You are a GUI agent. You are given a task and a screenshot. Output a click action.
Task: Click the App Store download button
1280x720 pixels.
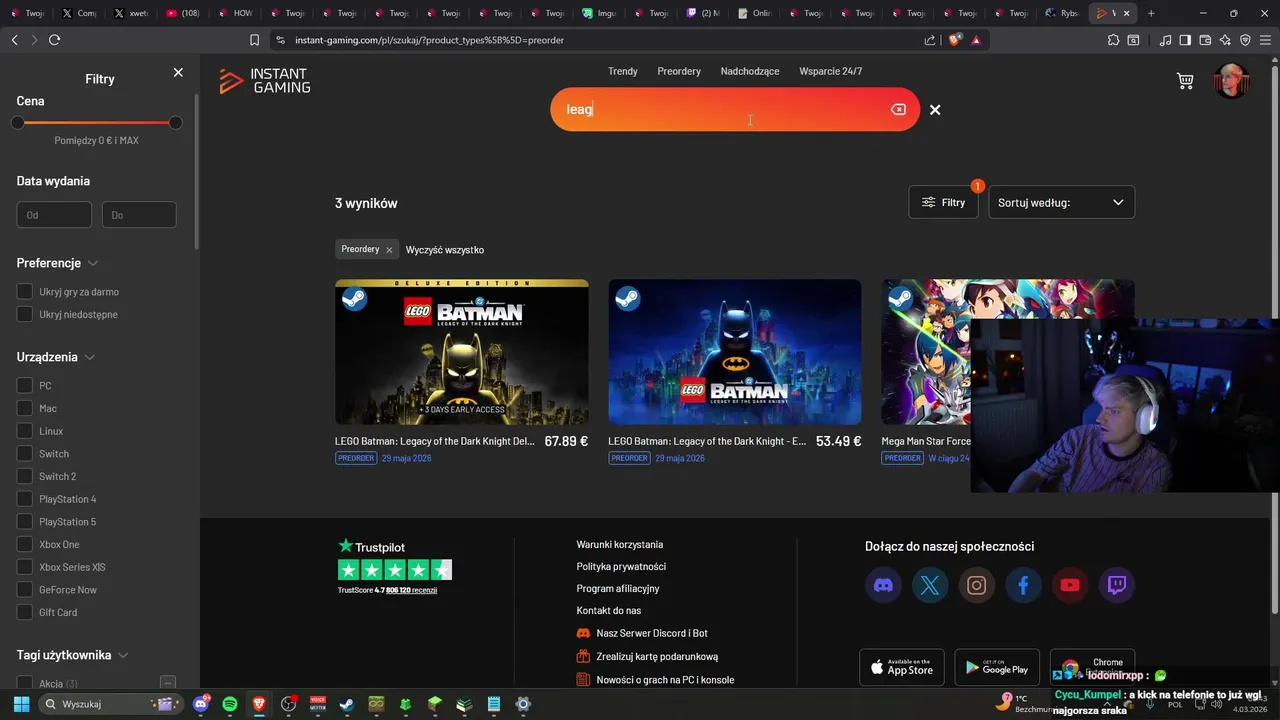point(902,667)
